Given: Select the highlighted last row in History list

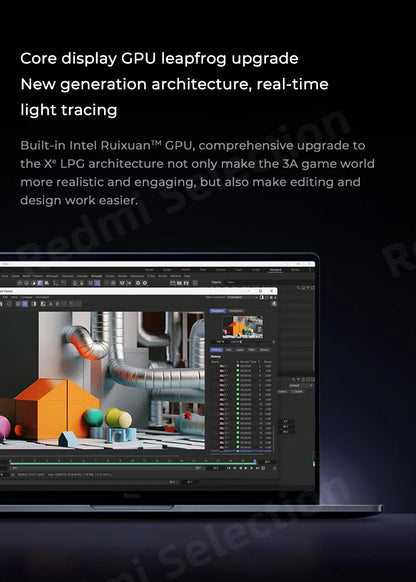Looking at the screenshot, I should click(x=240, y=451).
